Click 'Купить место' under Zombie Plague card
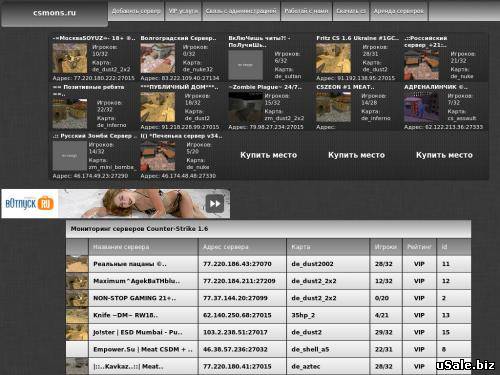Viewport: 500px width, 375px height. [x=269, y=155]
